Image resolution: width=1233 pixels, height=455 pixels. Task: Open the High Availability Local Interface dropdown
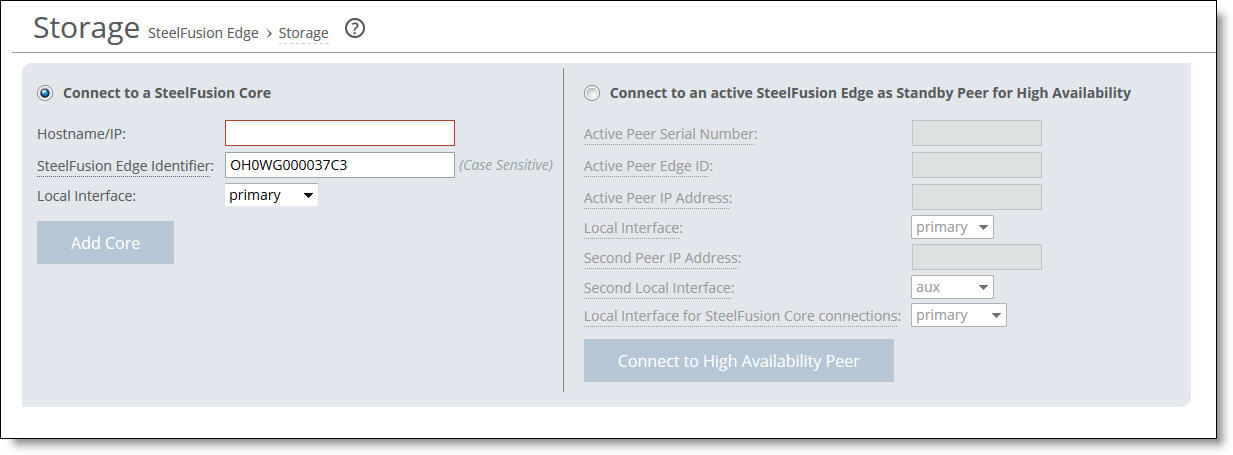953,227
